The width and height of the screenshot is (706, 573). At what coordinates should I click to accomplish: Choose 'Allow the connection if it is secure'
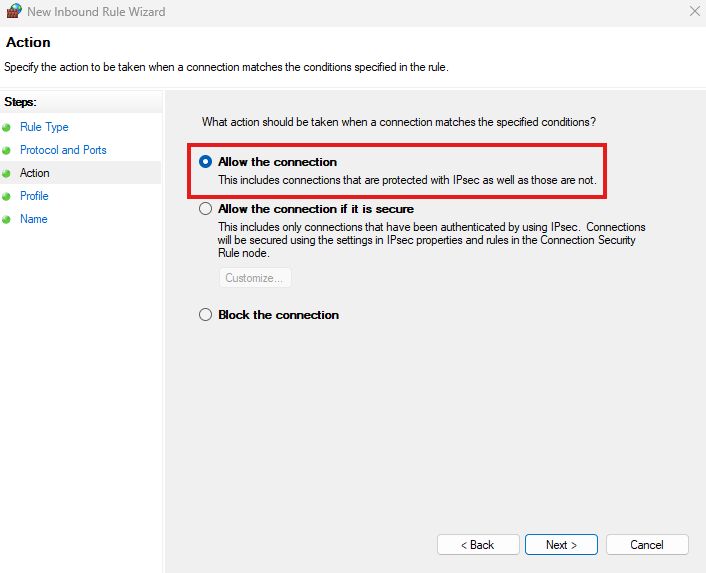[206, 209]
